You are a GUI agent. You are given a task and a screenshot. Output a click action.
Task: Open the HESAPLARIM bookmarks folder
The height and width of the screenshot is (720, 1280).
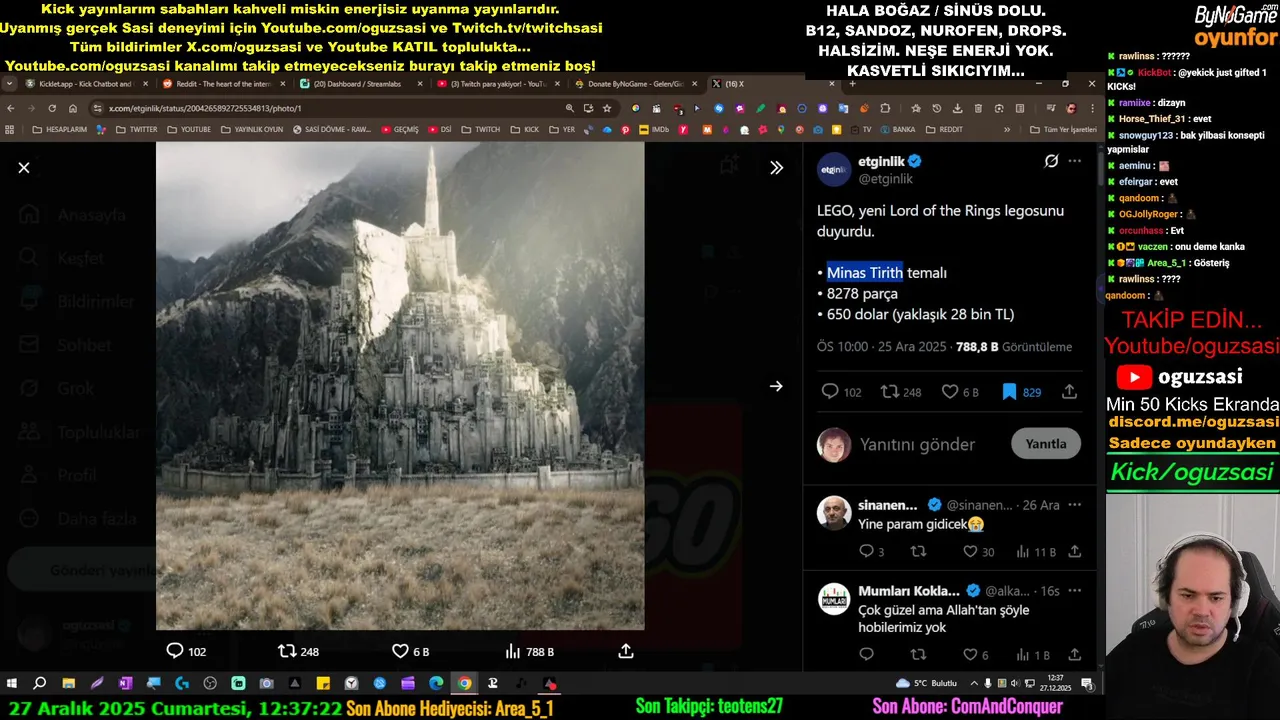point(59,130)
